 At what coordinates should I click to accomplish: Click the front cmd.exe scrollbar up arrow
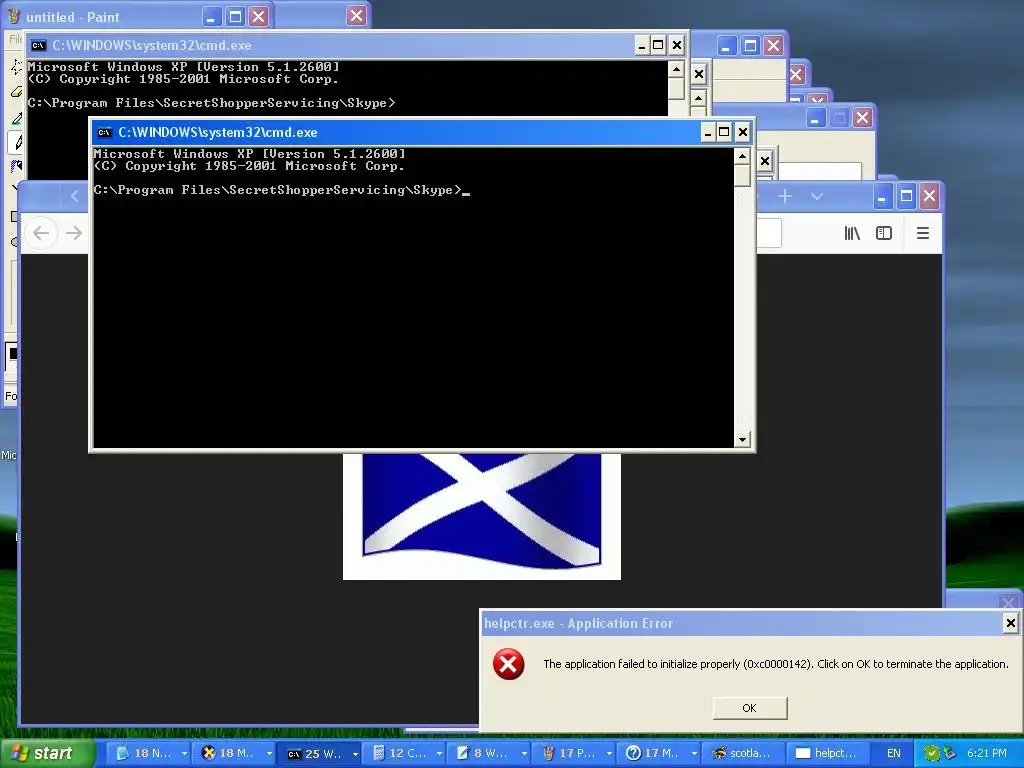pos(742,156)
